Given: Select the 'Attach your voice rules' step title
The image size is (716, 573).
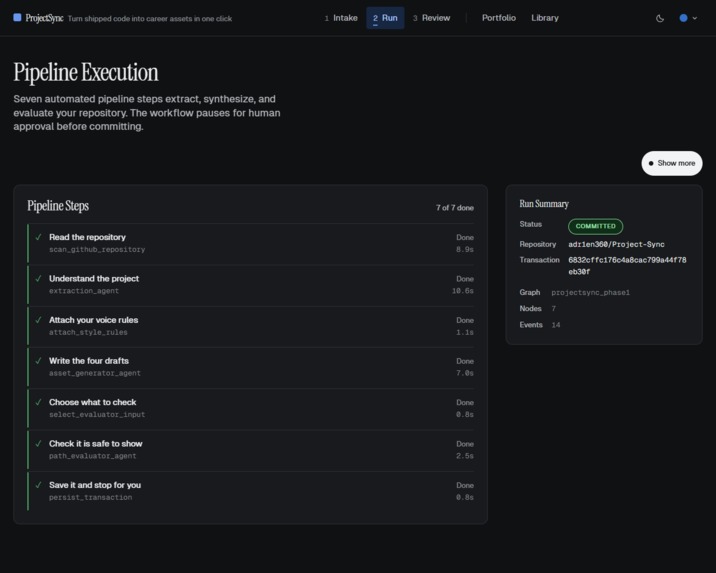Looking at the screenshot, I should 93,320.
